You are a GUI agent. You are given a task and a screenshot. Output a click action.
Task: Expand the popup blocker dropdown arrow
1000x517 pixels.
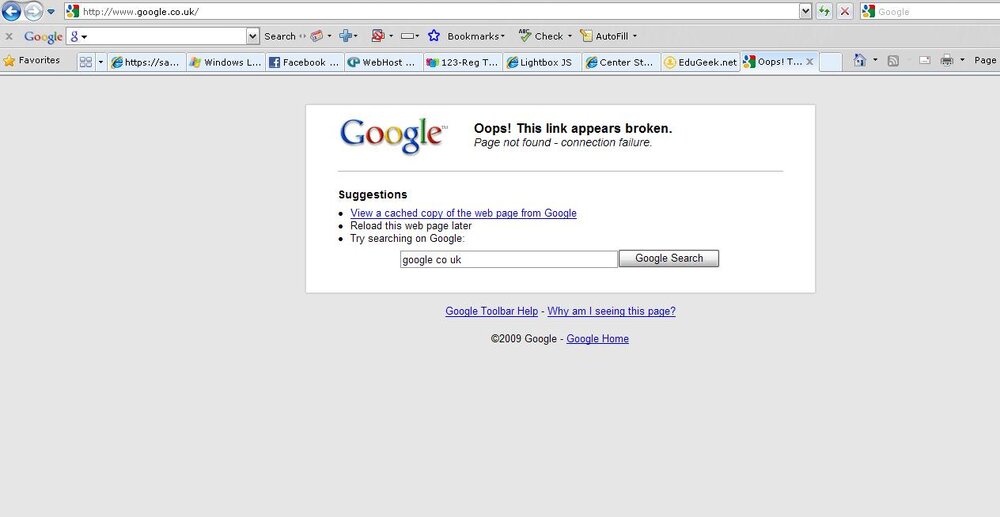tap(391, 36)
